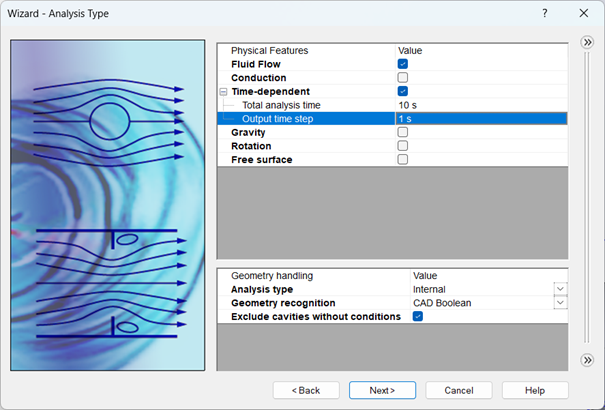Open the Analysis type dropdown arrow

click(560, 290)
